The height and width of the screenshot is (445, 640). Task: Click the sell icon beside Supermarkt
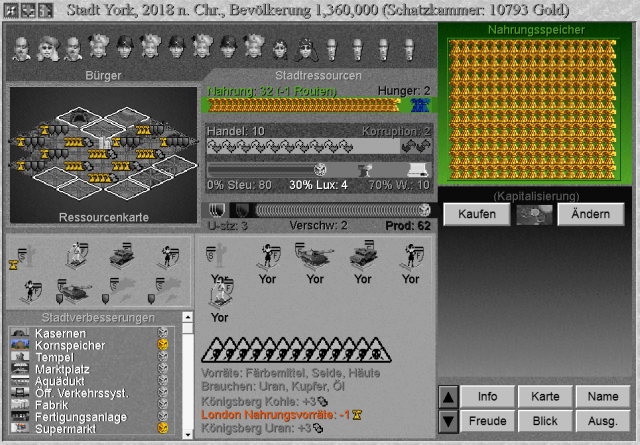click(162, 428)
